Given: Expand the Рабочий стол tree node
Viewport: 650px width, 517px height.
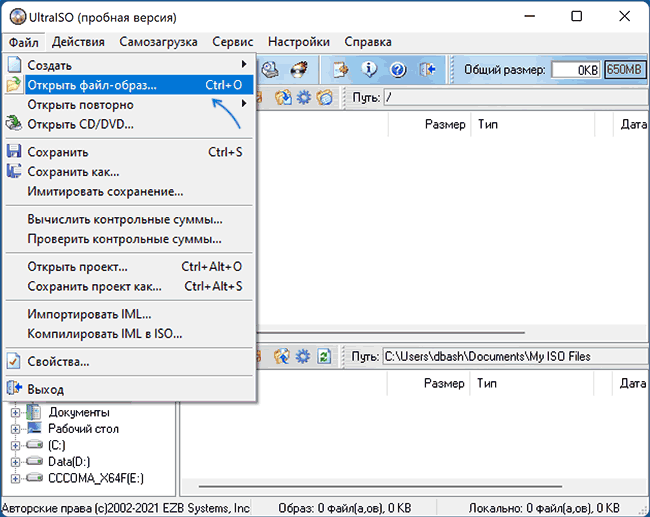Looking at the screenshot, I should 15,429.
